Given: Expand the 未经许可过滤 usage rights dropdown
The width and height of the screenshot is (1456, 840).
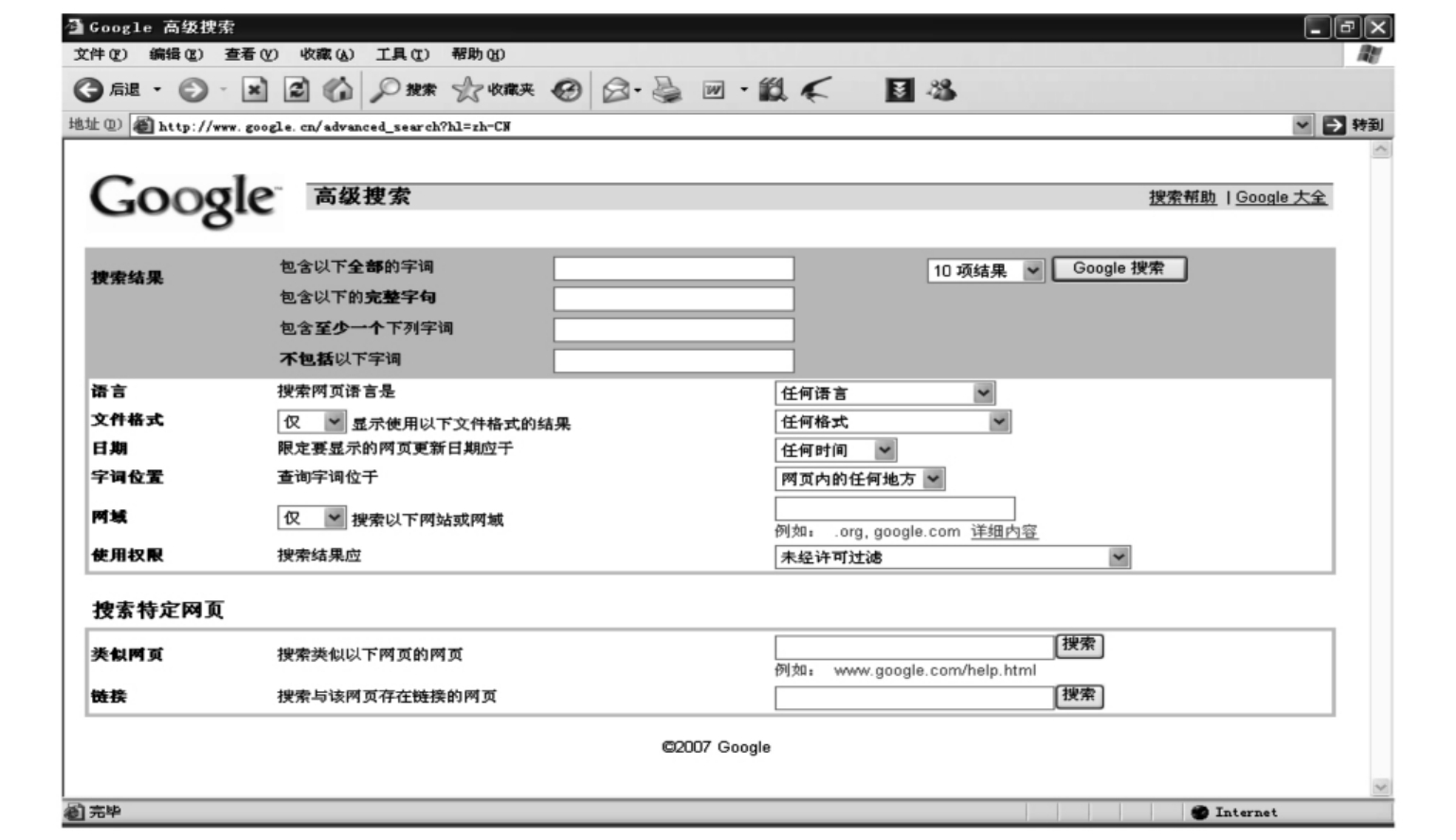Looking at the screenshot, I should 953,557.
